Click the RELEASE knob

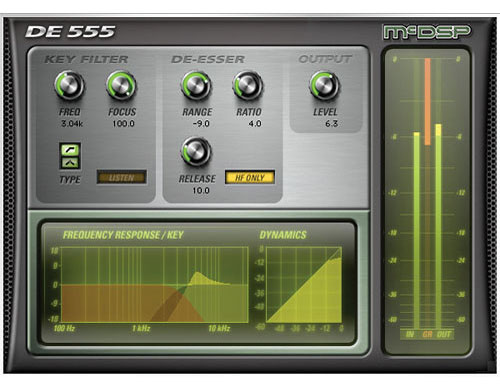pyautogui.click(x=196, y=152)
